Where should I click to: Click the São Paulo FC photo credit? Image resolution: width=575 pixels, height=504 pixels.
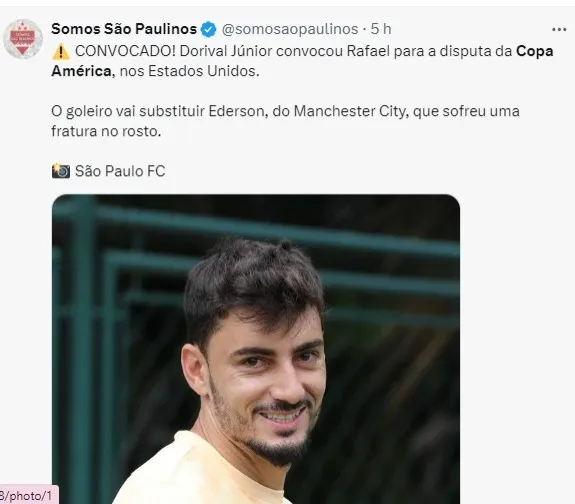(x=120, y=171)
